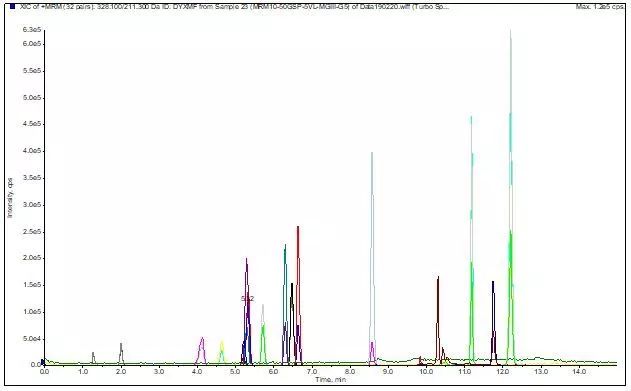Select the XIC of +MRM title text
This screenshot has height=391, width=631.
click(x=234, y=7)
